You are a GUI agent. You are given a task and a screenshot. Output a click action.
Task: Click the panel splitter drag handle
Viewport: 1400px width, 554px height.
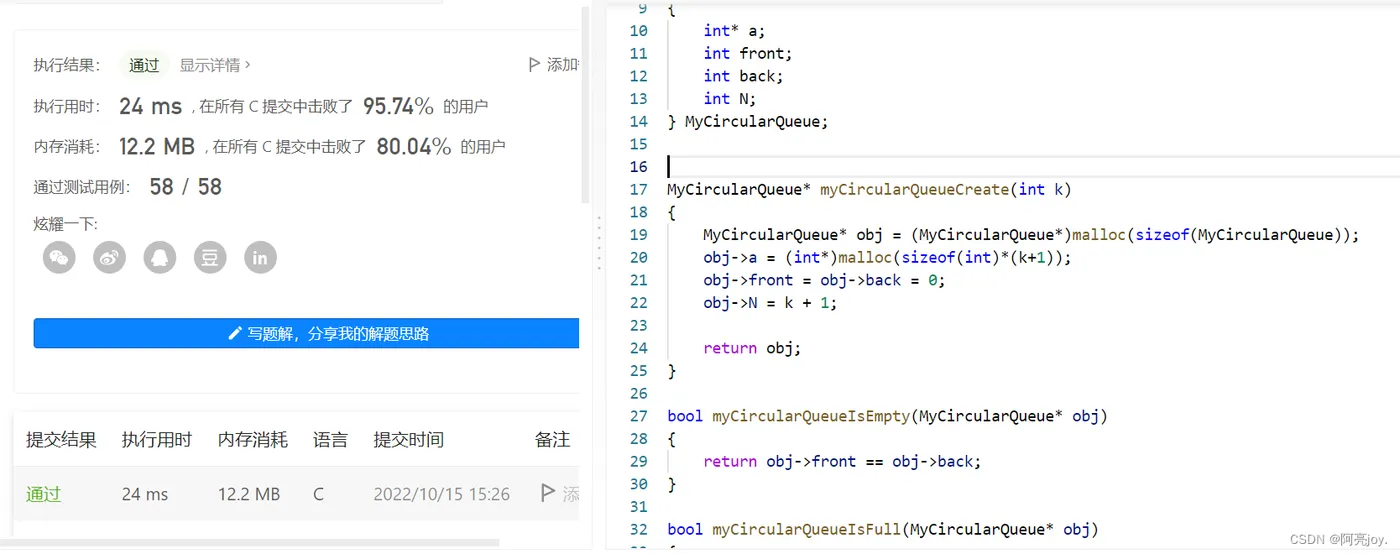[x=598, y=243]
